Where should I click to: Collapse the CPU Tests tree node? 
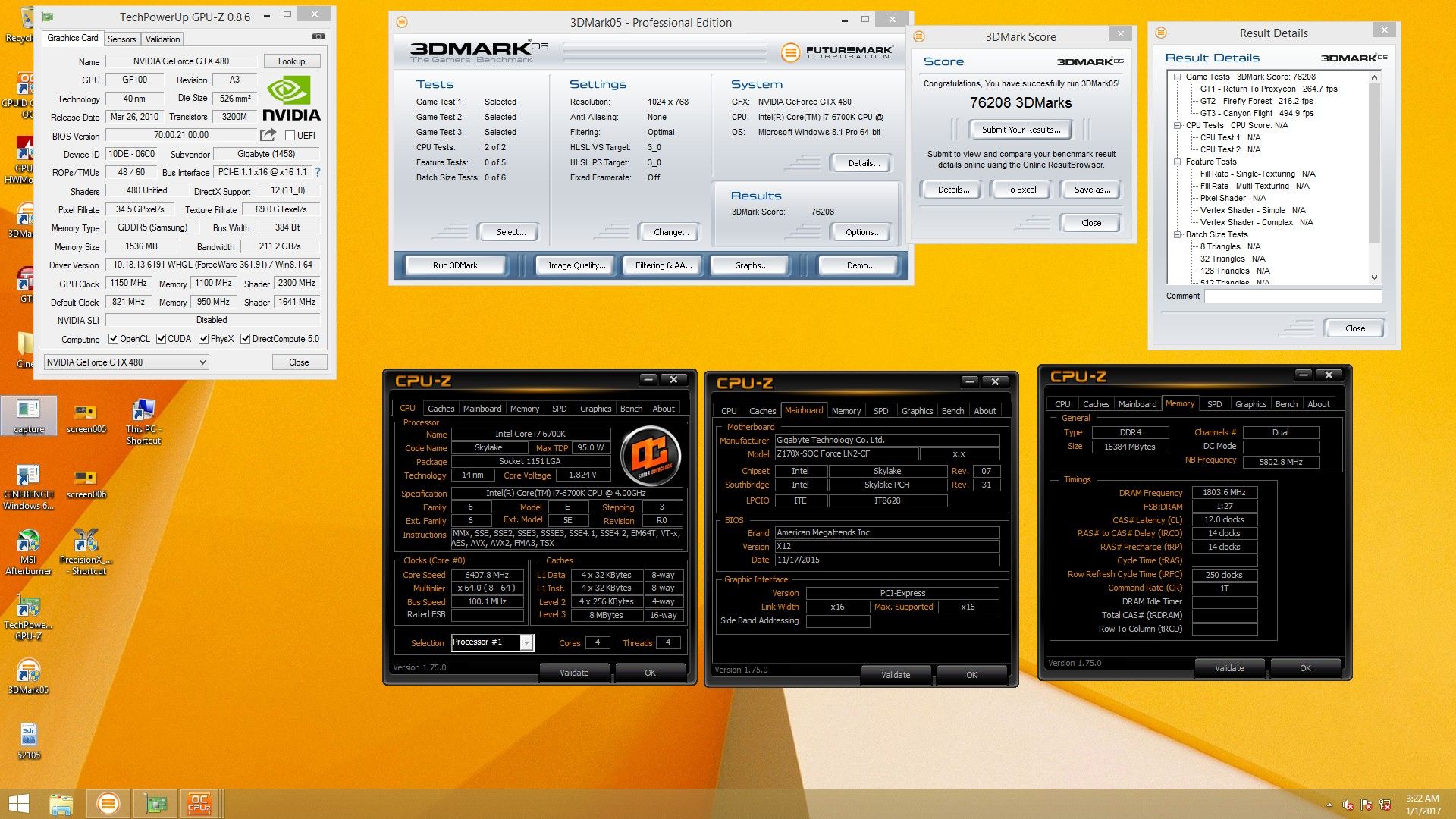pyautogui.click(x=1177, y=125)
